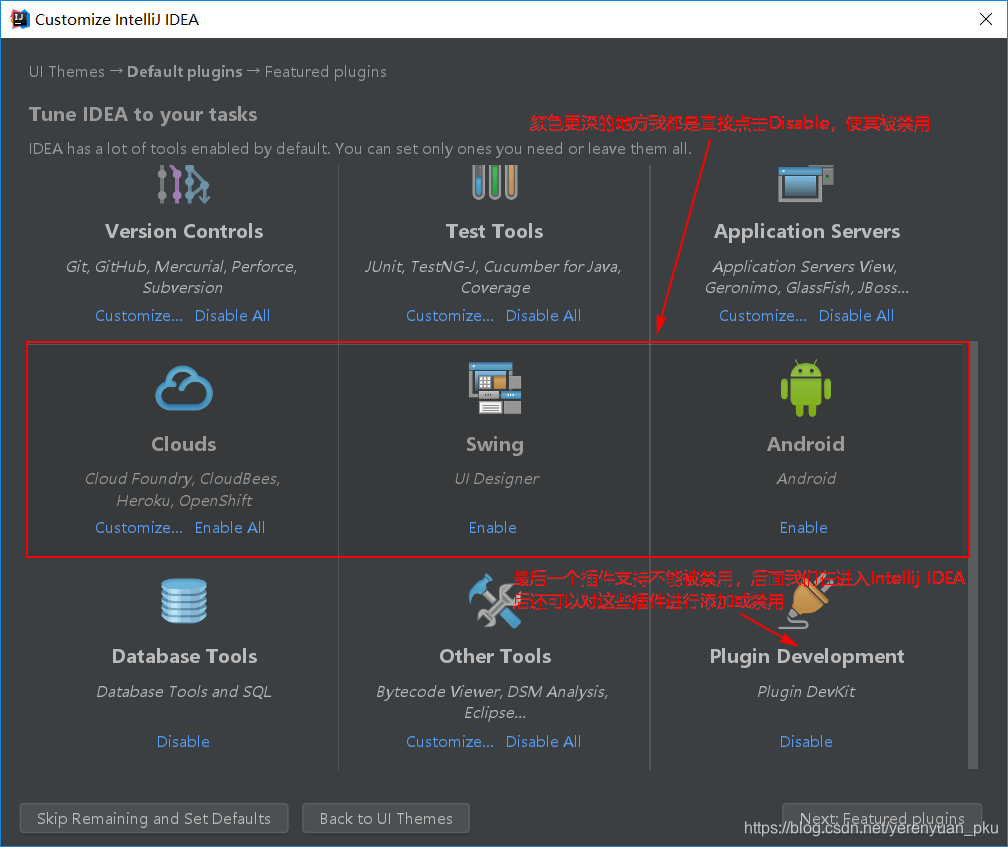Click the Plugin Development plug icon
Image resolution: width=1008 pixels, height=847 pixels.
pyautogui.click(x=806, y=601)
